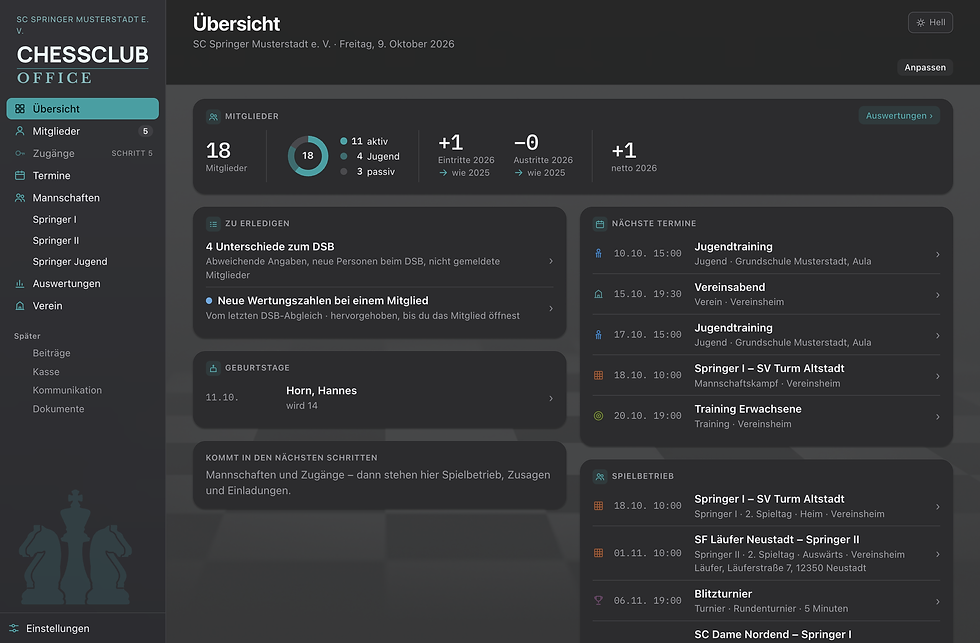Click the 11 aktiv legend entry
This screenshot has height=643, width=980.
click(364, 141)
